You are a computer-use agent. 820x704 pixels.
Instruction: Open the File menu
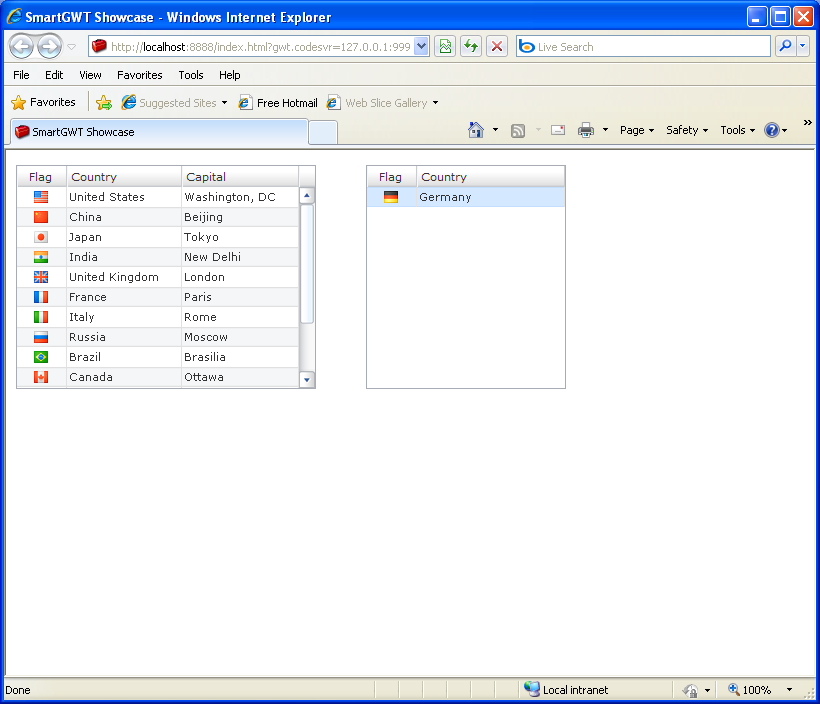click(21, 75)
